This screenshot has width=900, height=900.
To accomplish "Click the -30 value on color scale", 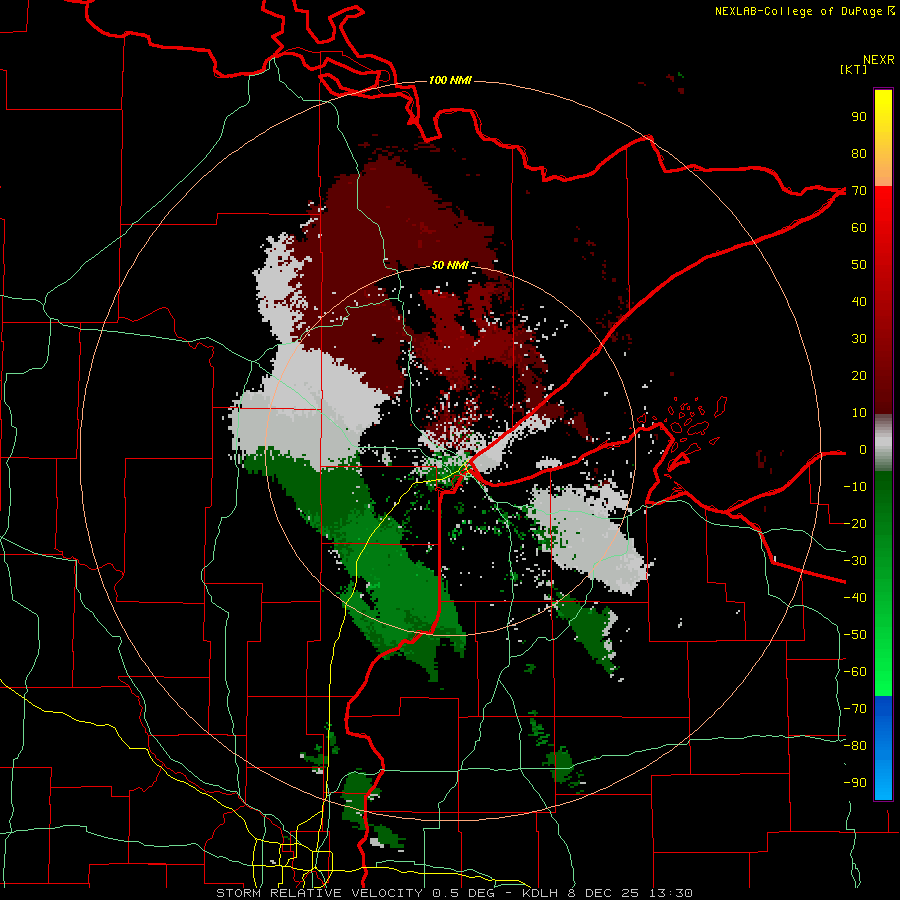I will [855, 561].
